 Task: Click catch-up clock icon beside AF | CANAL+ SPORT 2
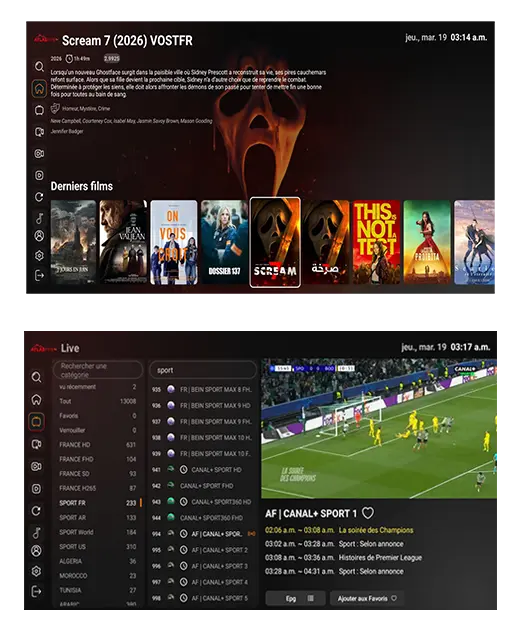coord(184,550)
